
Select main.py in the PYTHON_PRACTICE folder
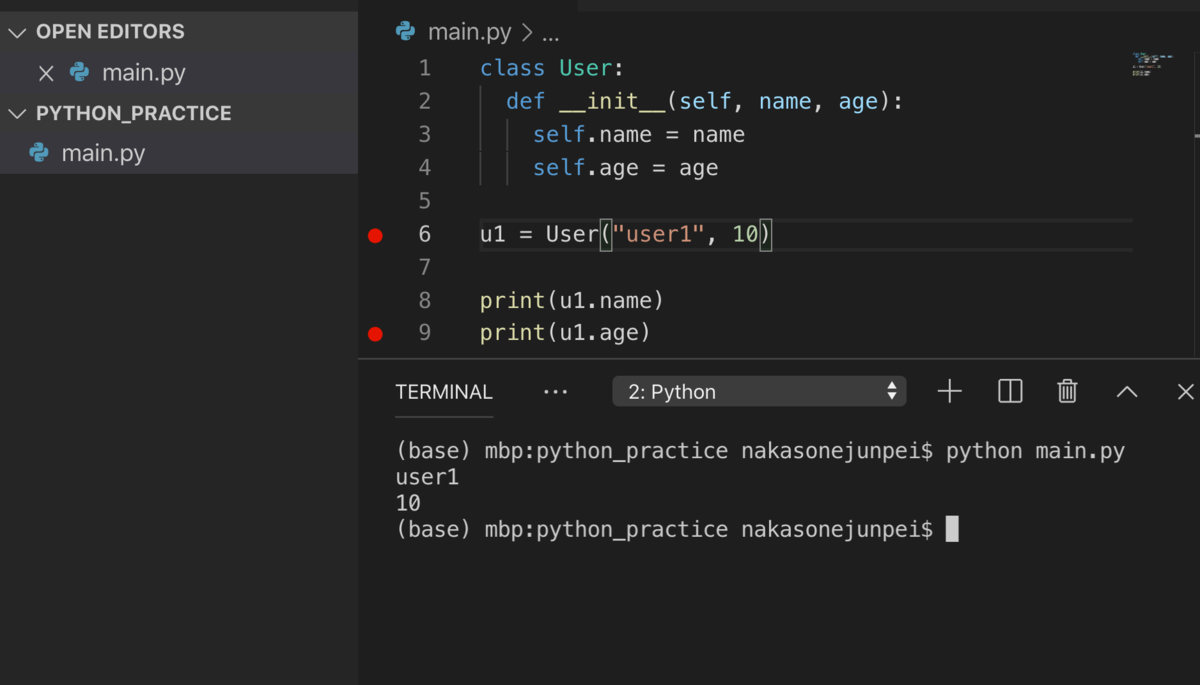[103, 154]
